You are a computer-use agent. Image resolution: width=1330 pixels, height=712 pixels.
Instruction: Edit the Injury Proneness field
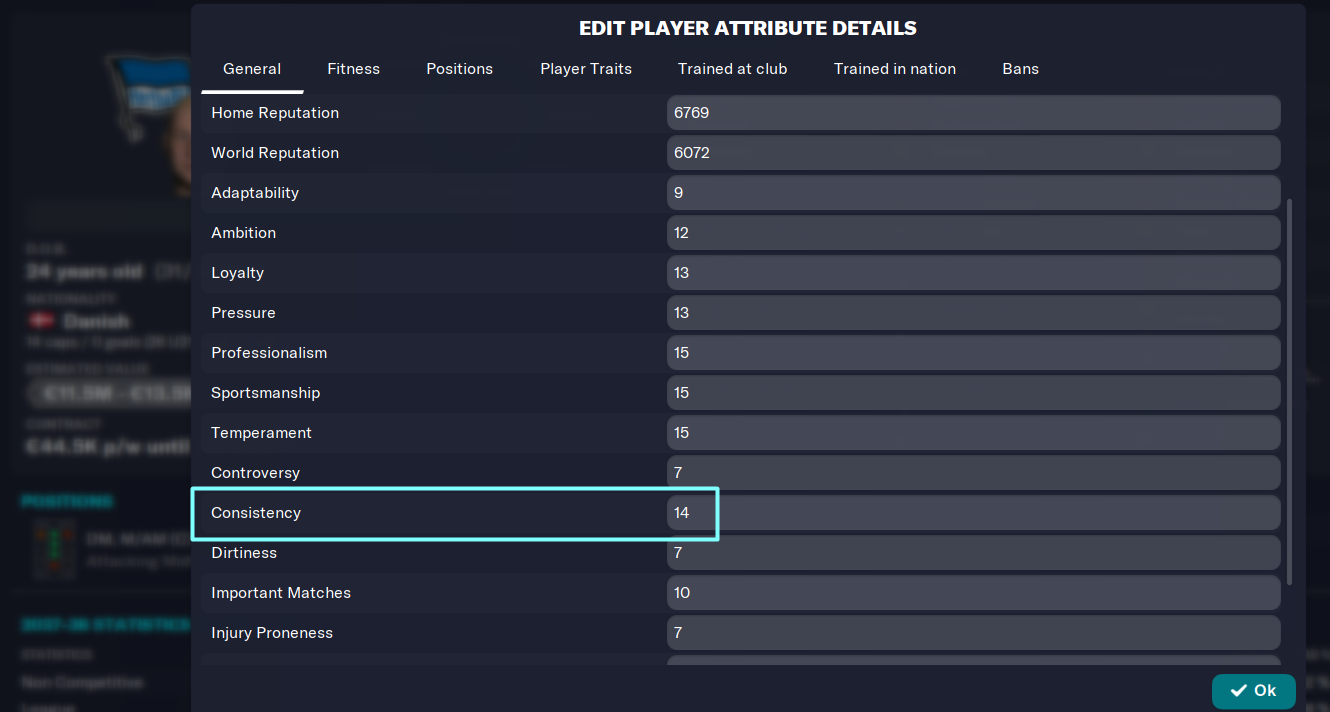point(973,633)
